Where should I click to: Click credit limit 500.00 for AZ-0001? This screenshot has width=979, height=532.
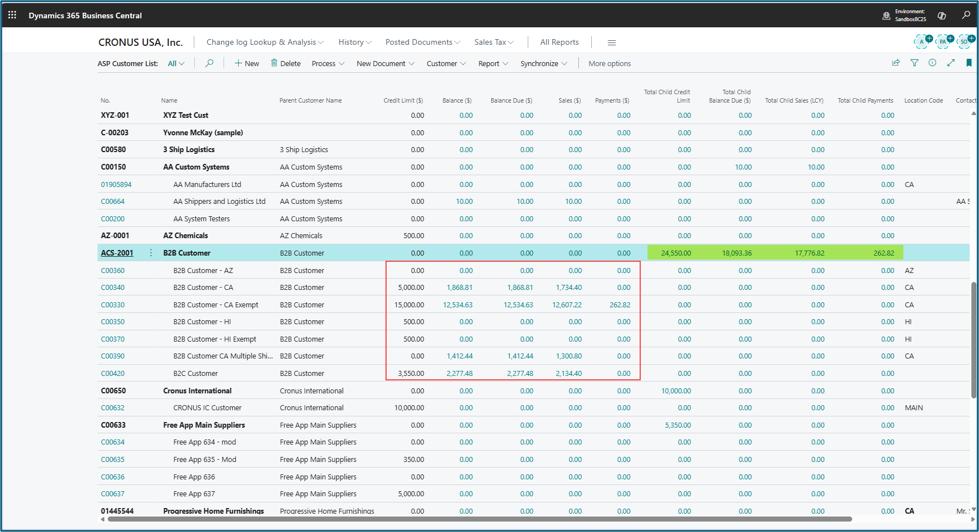point(413,236)
